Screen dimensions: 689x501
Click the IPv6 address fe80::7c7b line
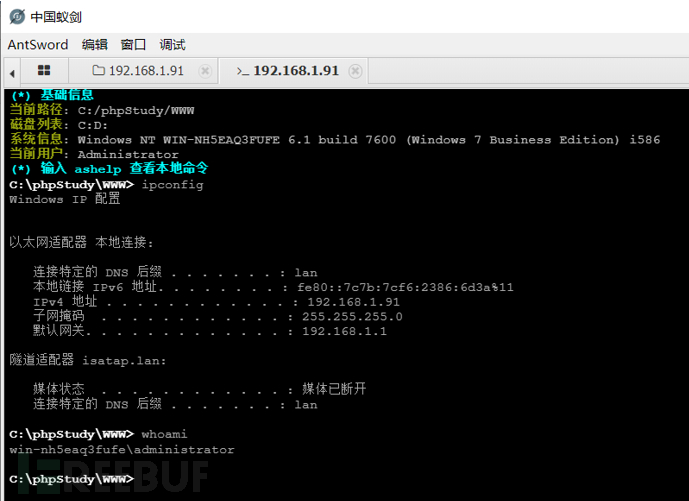click(273, 287)
